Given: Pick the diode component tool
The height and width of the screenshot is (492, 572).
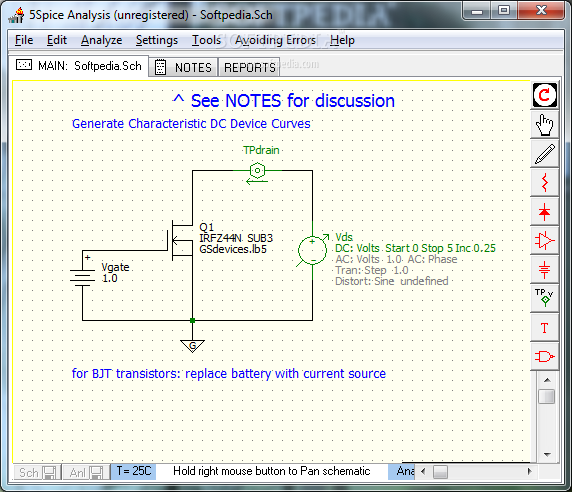Looking at the screenshot, I should pos(545,212).
